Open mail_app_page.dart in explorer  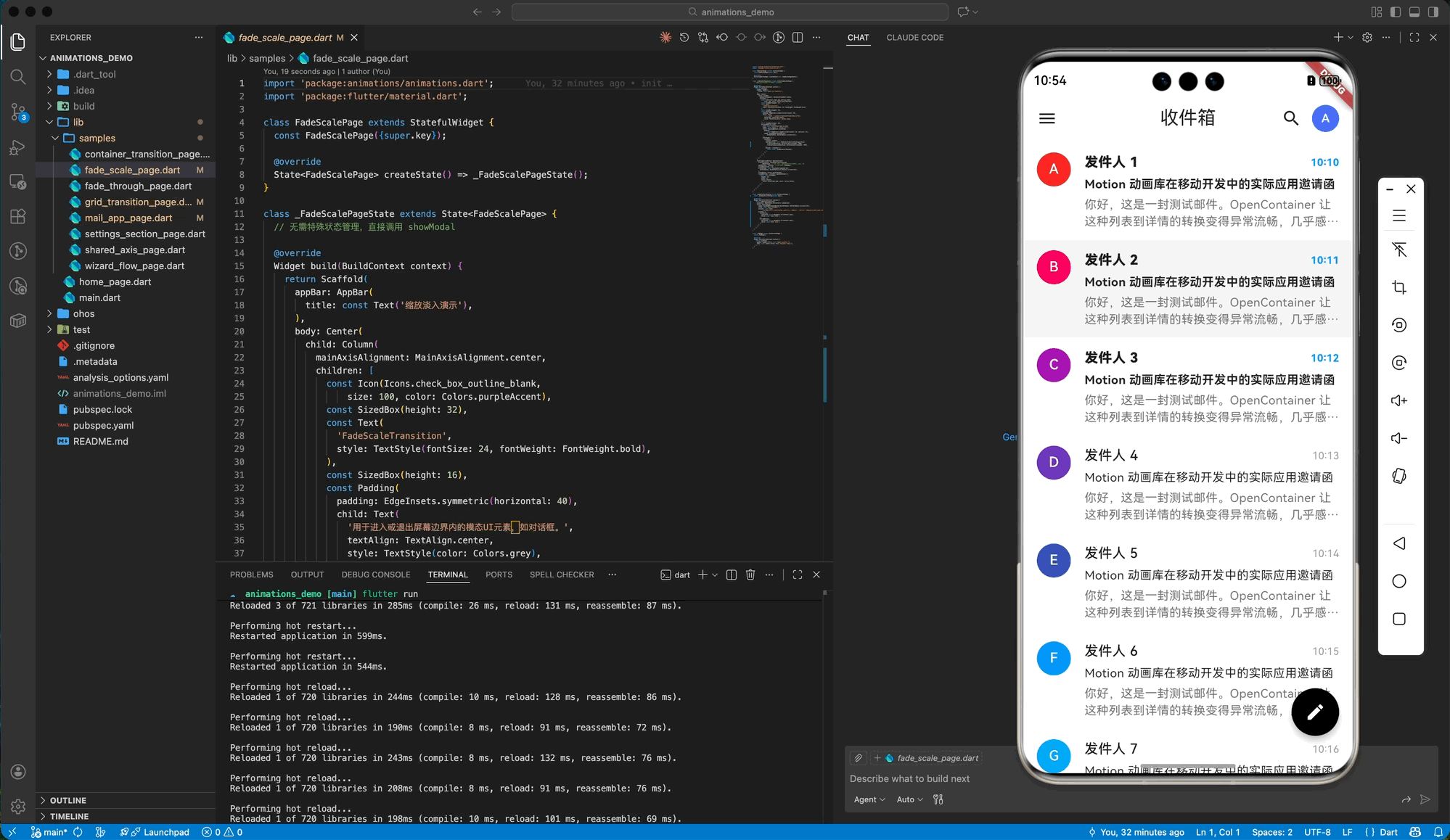click(x=128, y=218)
